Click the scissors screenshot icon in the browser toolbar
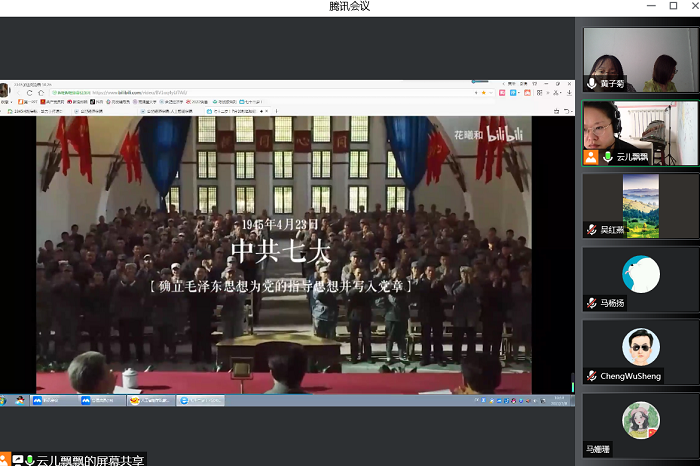Viewport: 700px width, 466px height. [556, 93]
